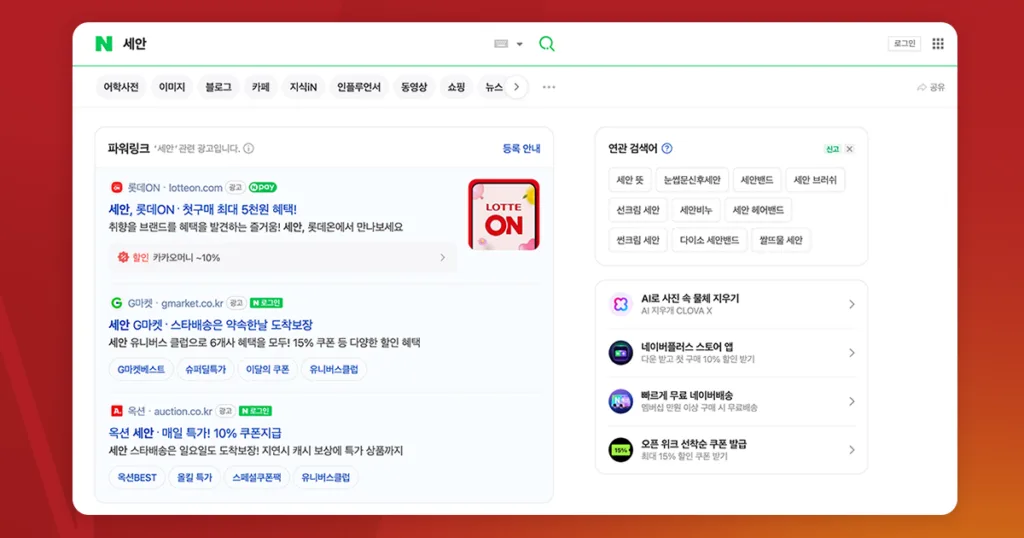Click the 15% coupon circle icon
The width and height of the screenshot is (1024, 538).
tap(620, 450)
